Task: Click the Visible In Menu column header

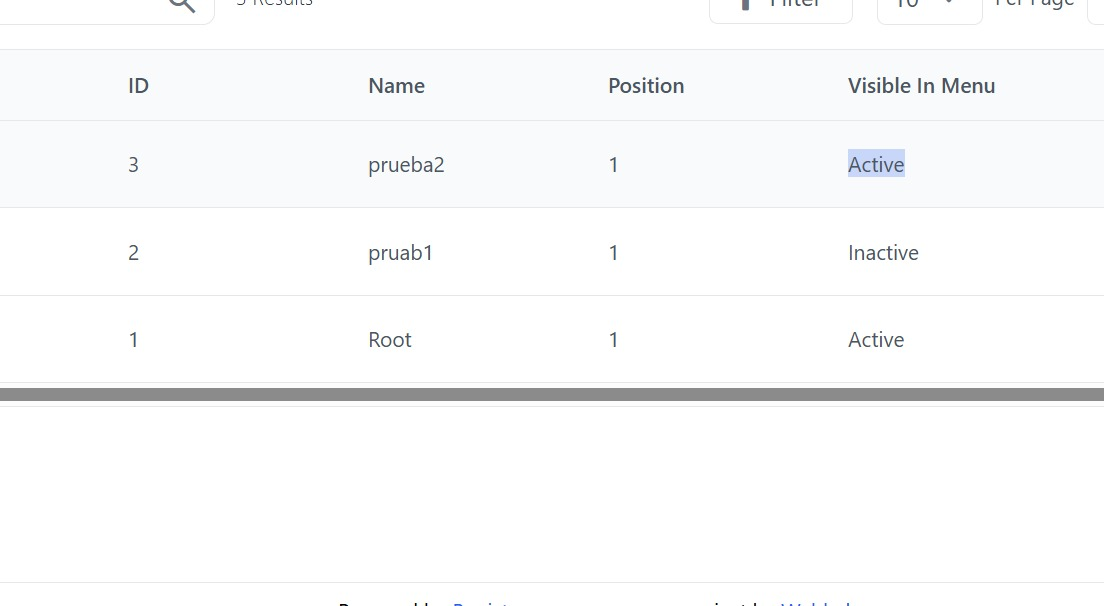Action: tap(921, 86)
